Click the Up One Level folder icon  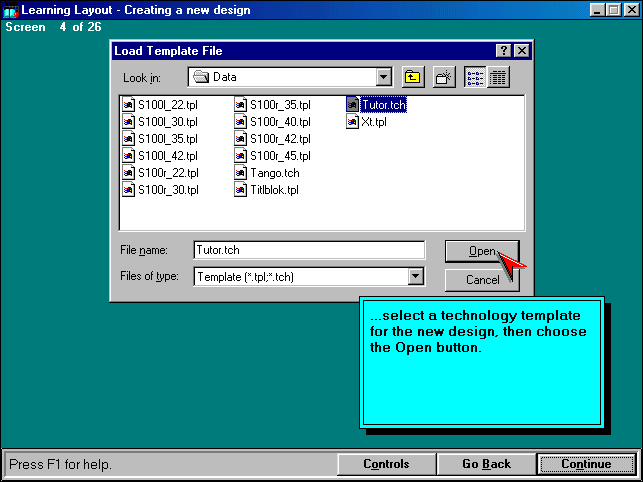413,77
